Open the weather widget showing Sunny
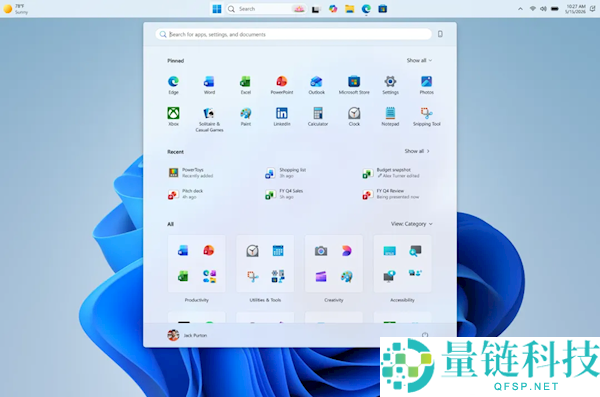The height and width of the screenshot is (397, 600). click(16, 9)
